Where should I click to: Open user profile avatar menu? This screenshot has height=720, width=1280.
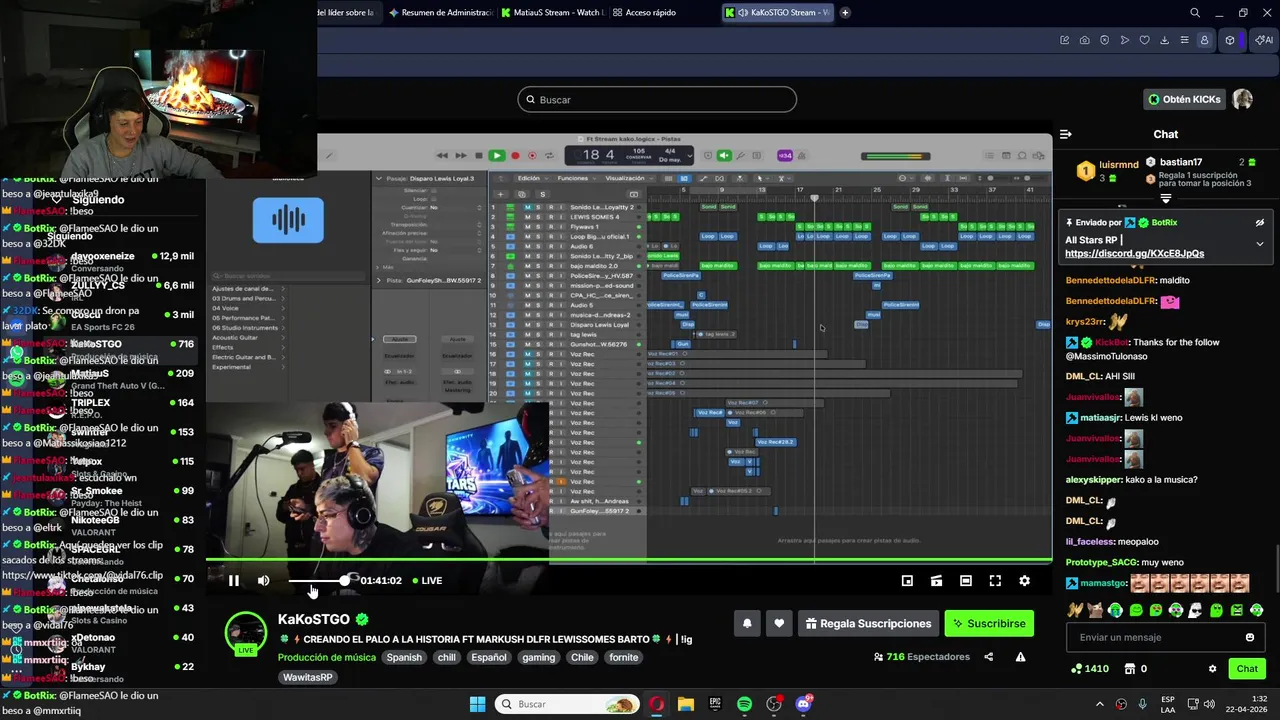click(x=1242, y=99)
